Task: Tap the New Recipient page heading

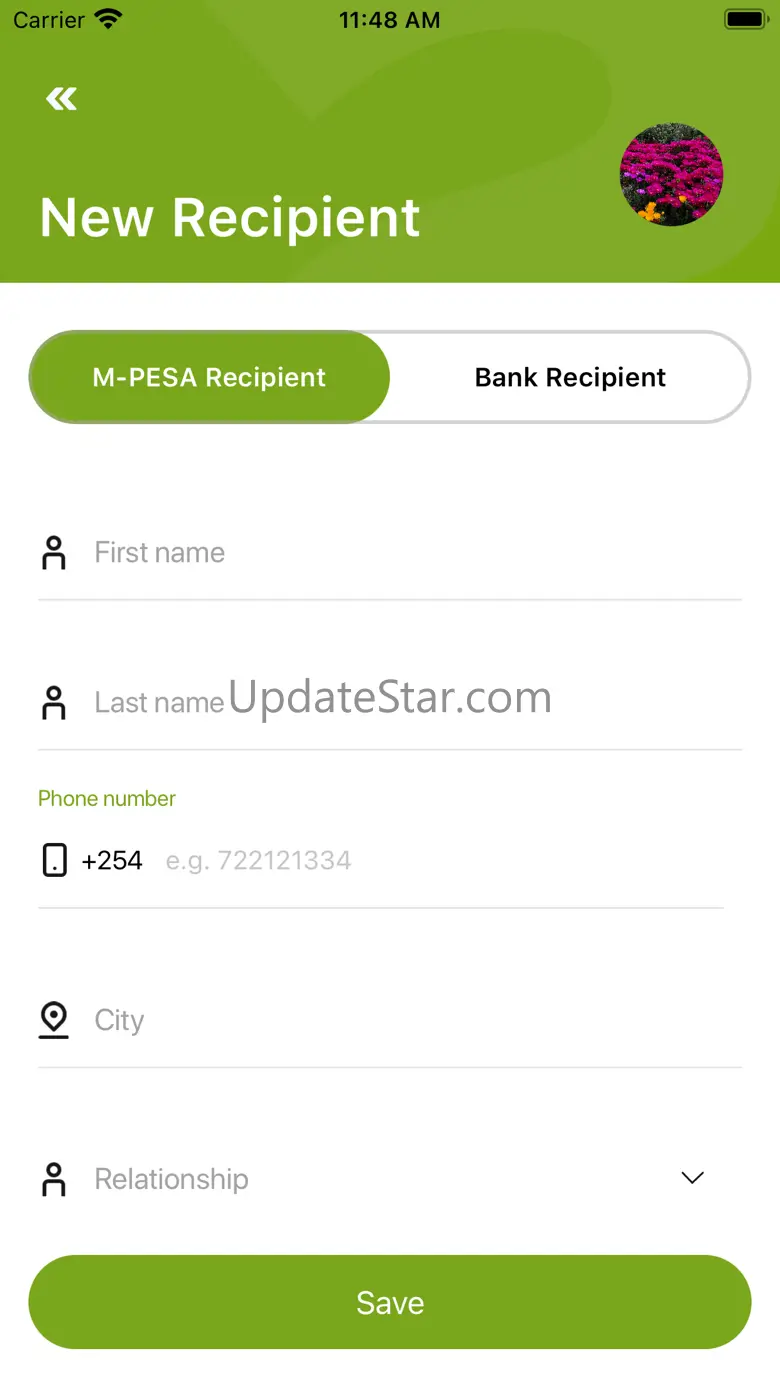Action: coord(230,217)
